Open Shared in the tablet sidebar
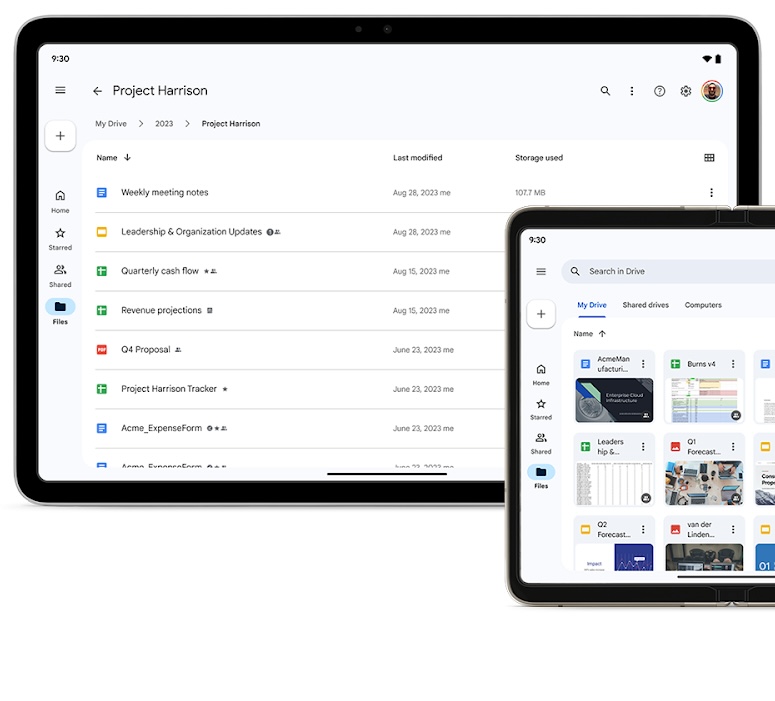This screenshot has height=701, width=775. tap(60, 275)
